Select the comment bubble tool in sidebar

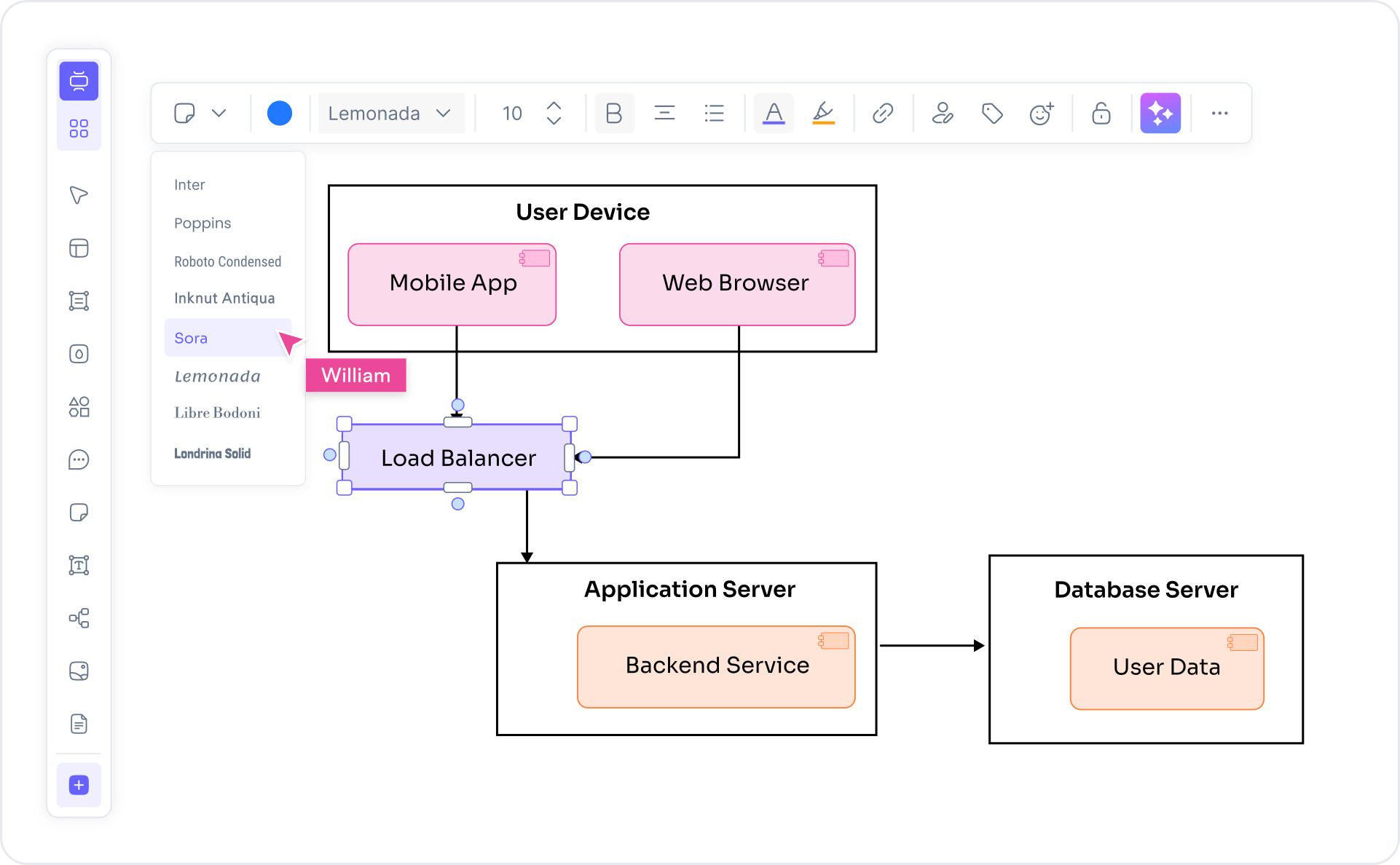(x=79, y=459)
